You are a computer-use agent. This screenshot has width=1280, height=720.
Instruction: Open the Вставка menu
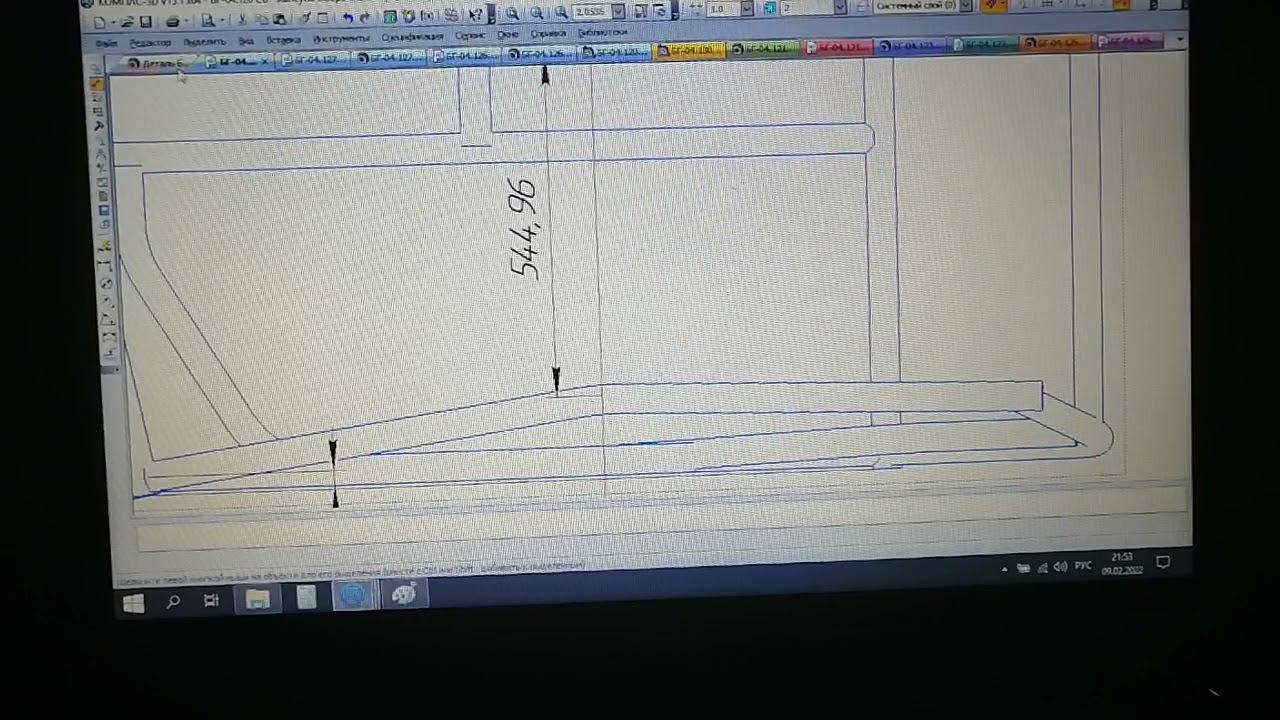(283, 40)
